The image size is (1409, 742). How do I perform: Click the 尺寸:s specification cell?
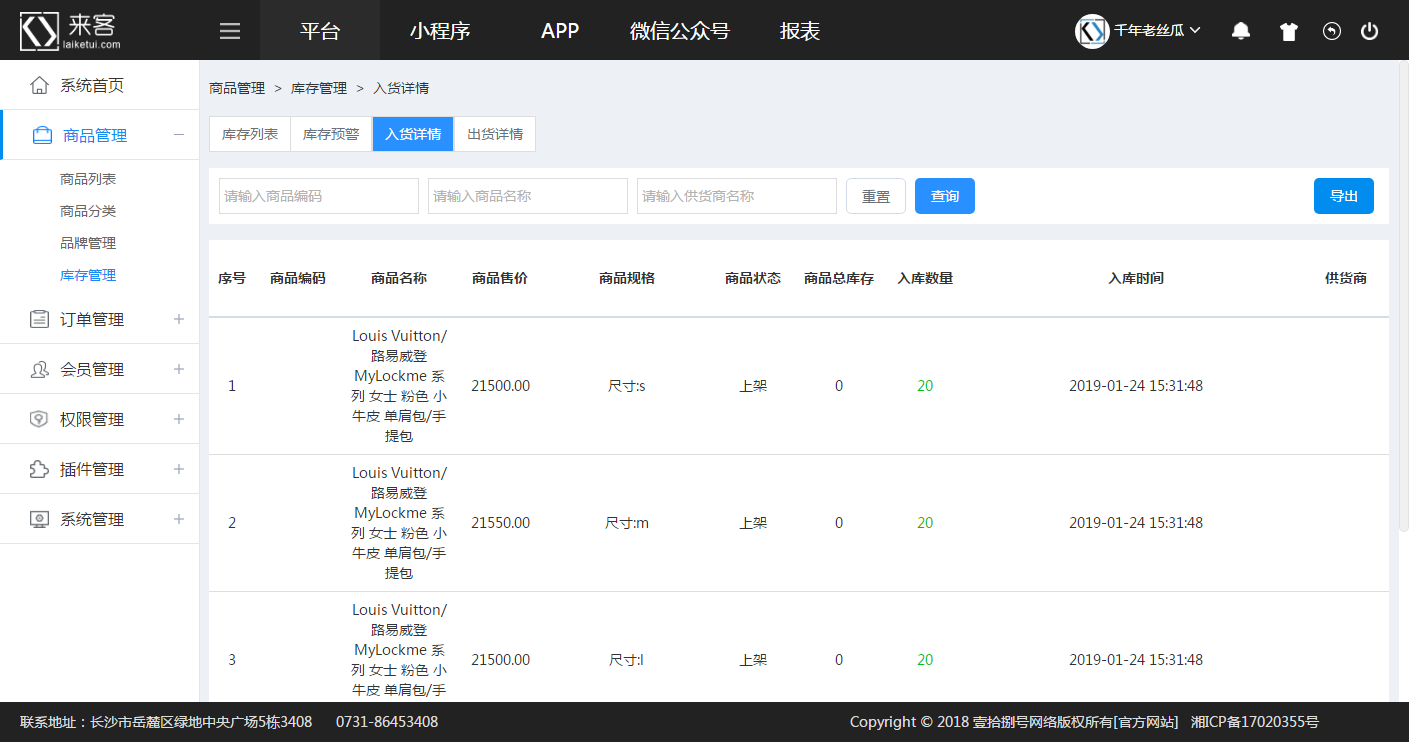627,386
